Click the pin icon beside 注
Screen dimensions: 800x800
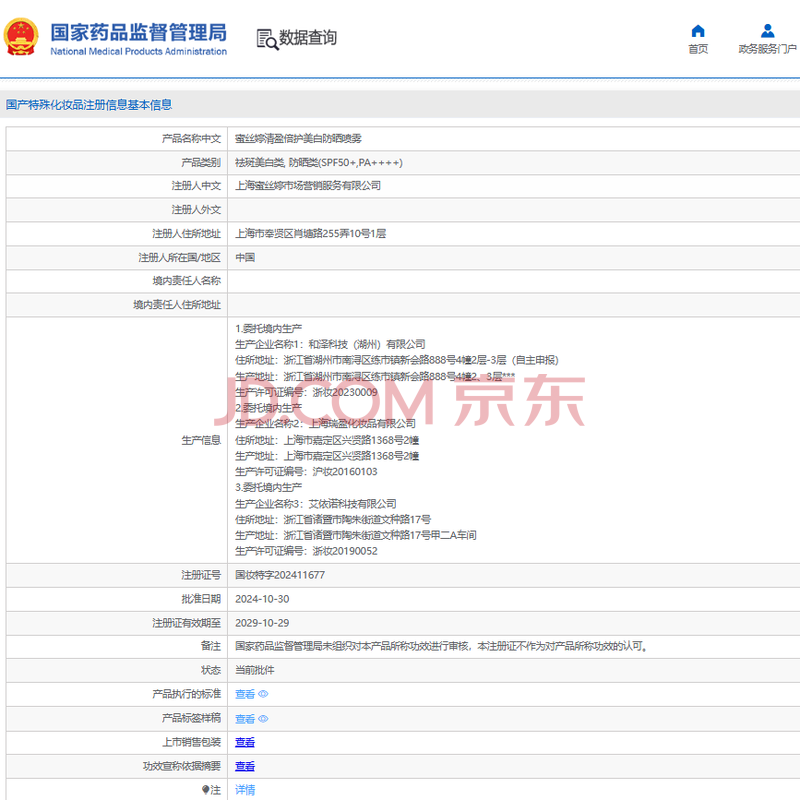pos(207,790)
